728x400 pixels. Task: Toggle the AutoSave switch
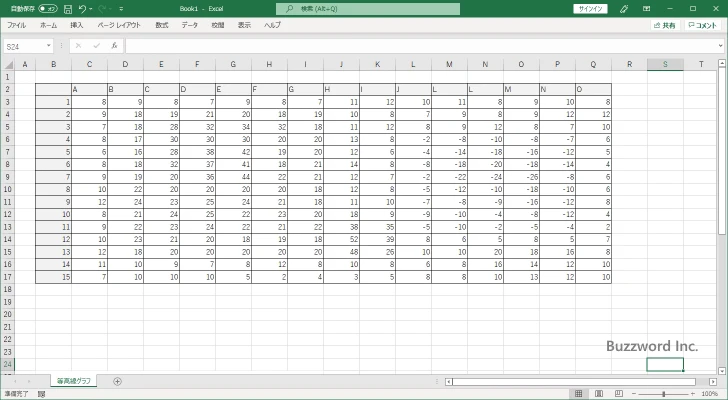pyautogui.click(x=48, y=9)
